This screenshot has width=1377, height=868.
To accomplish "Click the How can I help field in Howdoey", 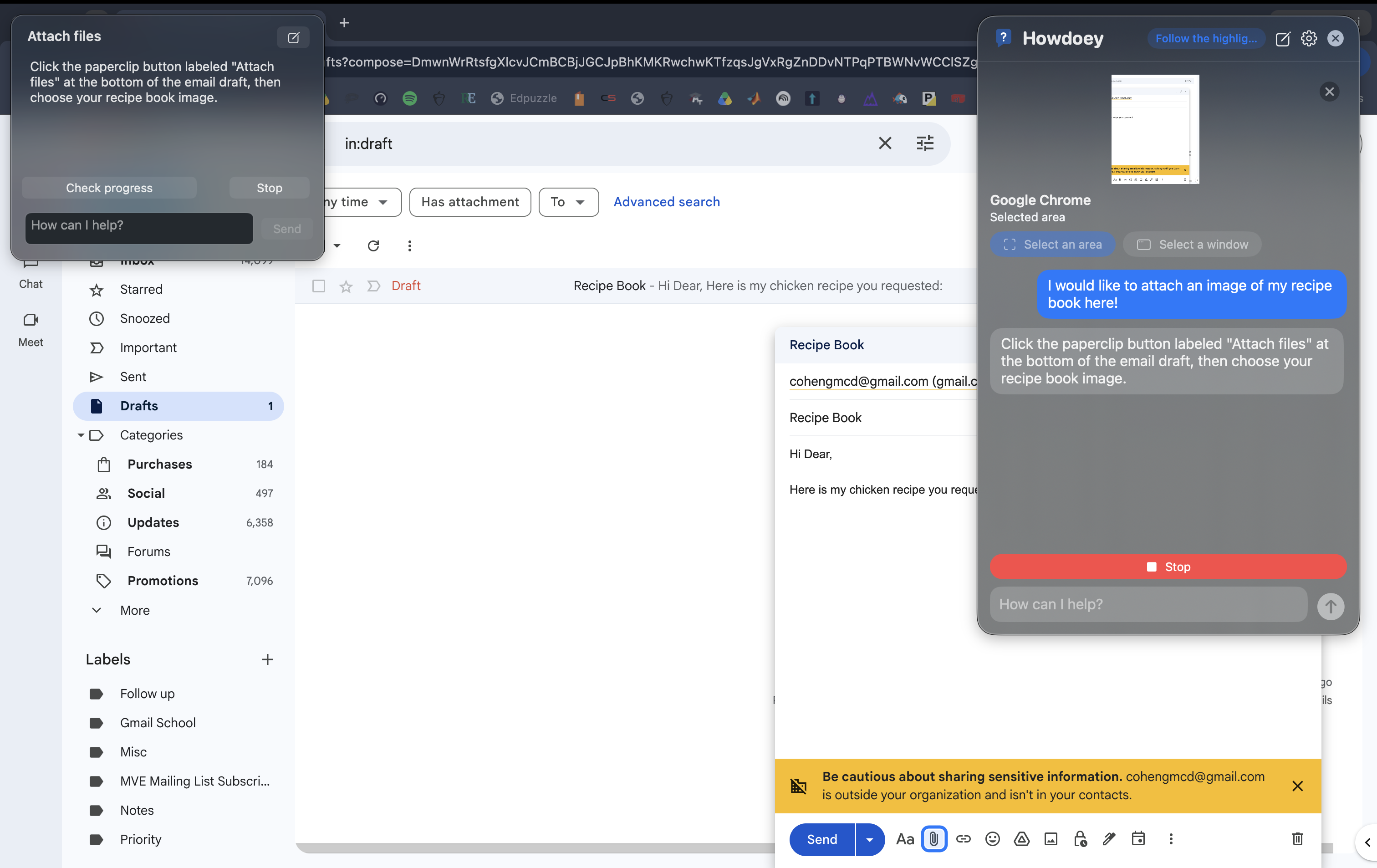I will coord(1148,604).
